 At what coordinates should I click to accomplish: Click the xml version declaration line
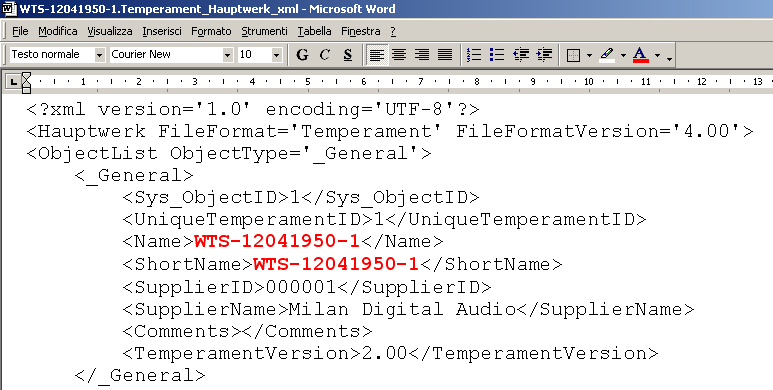coord(253,109)
